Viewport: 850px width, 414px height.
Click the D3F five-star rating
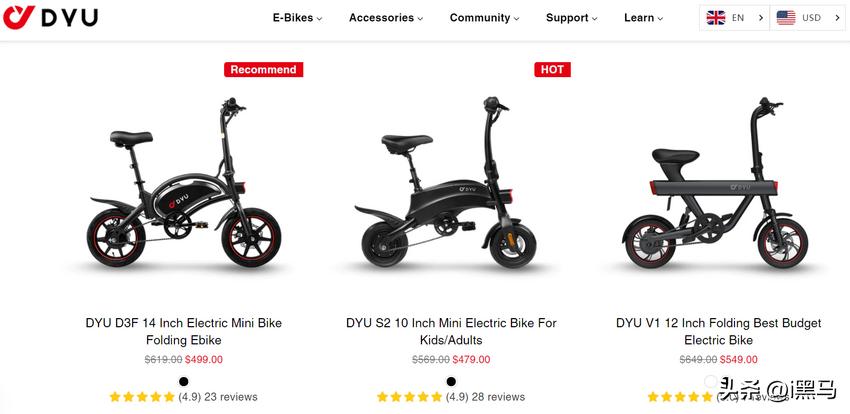pyautogui.click(x=142, y=397)
